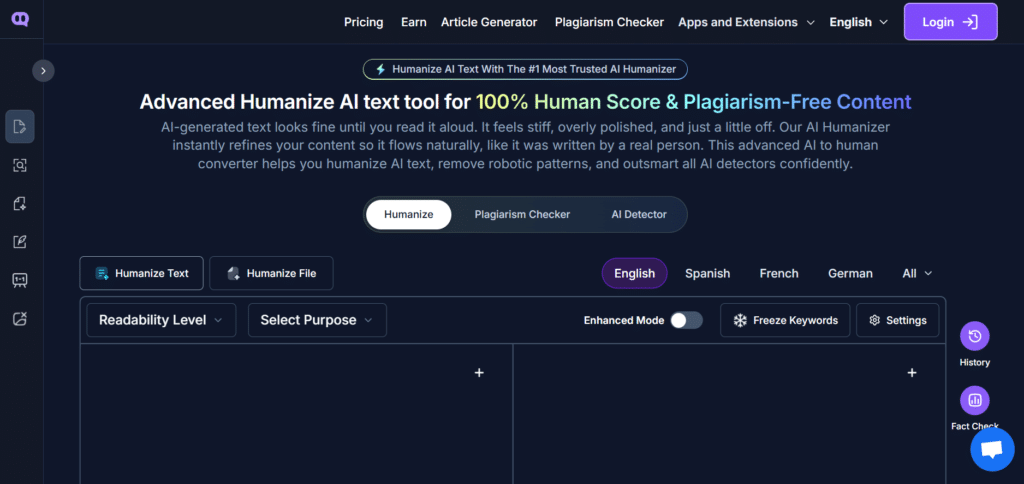Click the plus icon in input pane
Screen dimensions: 1024x484
click(479, 372)
